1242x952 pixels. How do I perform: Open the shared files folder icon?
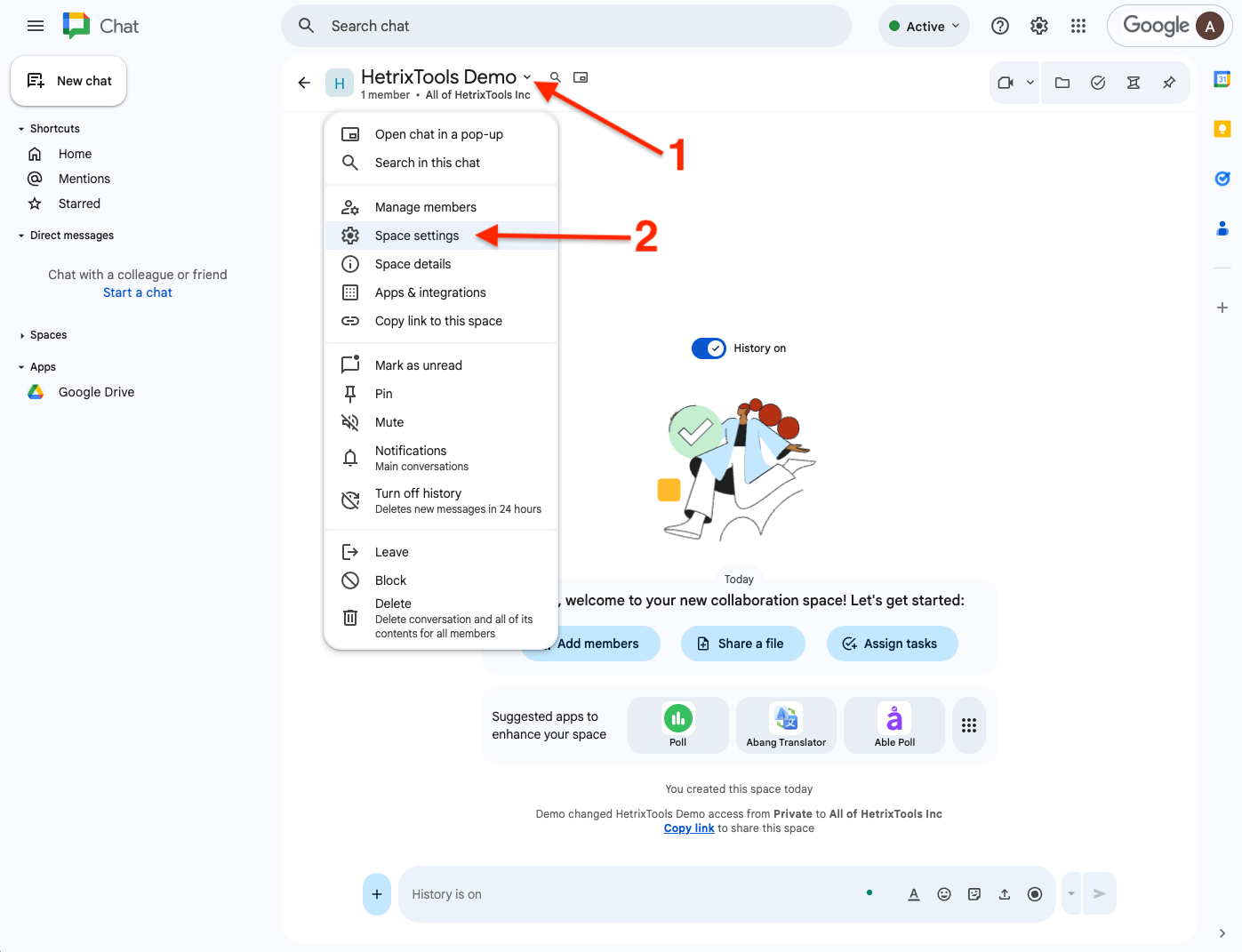[1062, 83]
